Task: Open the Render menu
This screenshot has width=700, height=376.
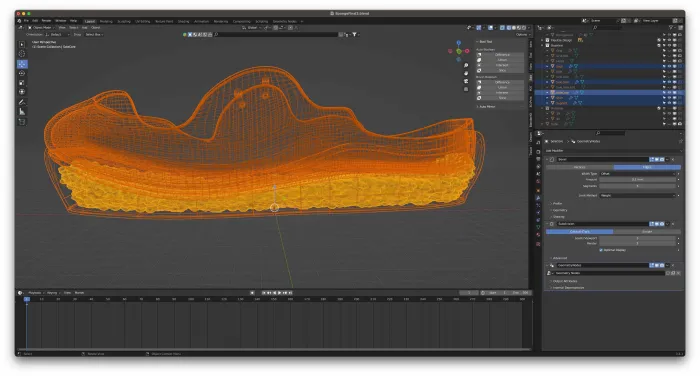Action: pyautogui.click(x=46, y=21)
